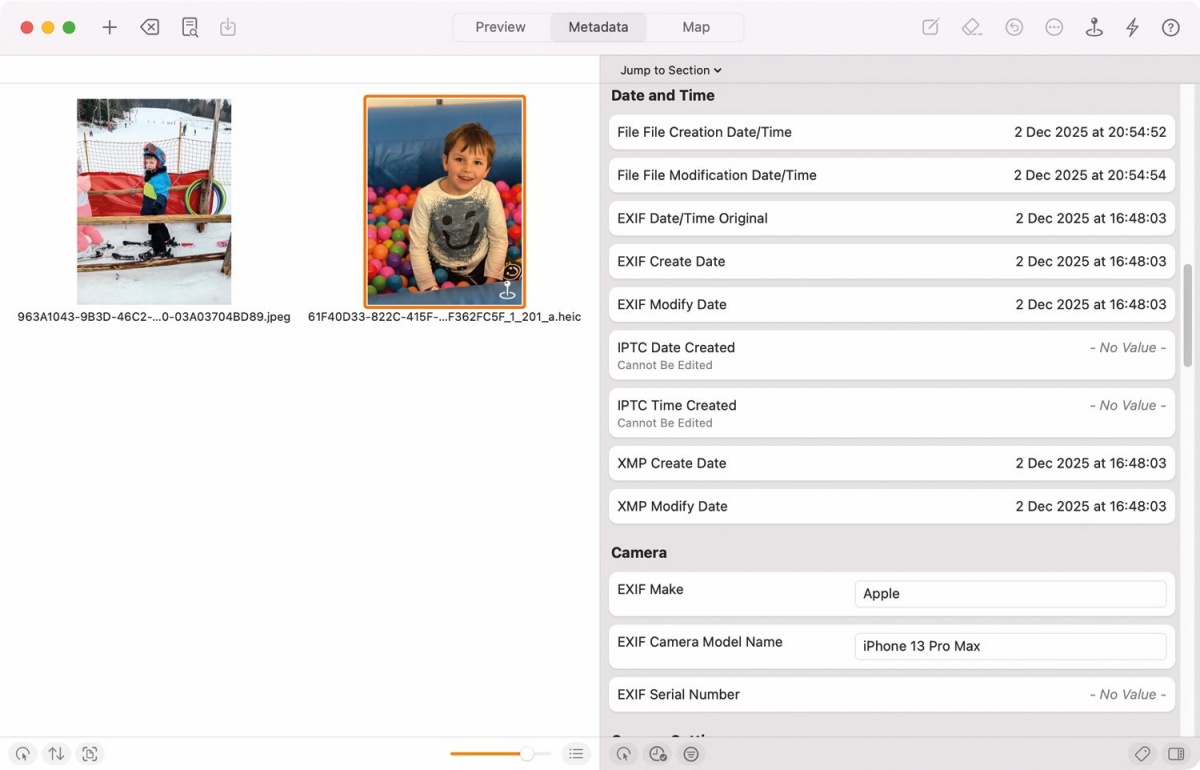Click the IPTC Date Created row
Image resolution: width=1200 pixels, height=770 pixels.
[x=892, y=355]
